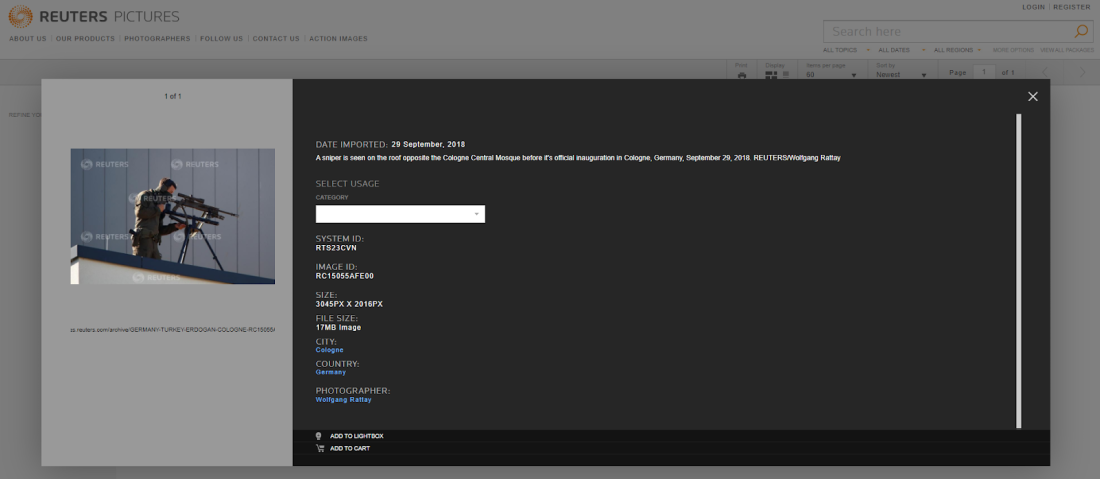Click the orange search magnifier icon
This screenshot has width=1100, height=479.
click(x=1081, y=31)
